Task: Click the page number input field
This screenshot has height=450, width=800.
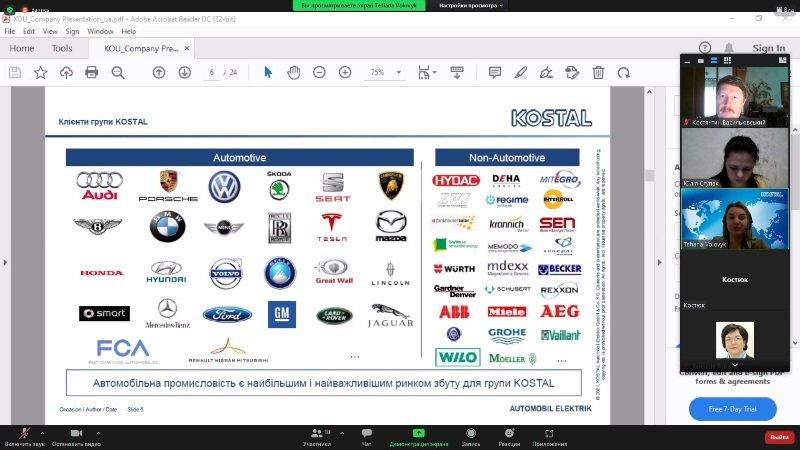Action: coord(212,72)
